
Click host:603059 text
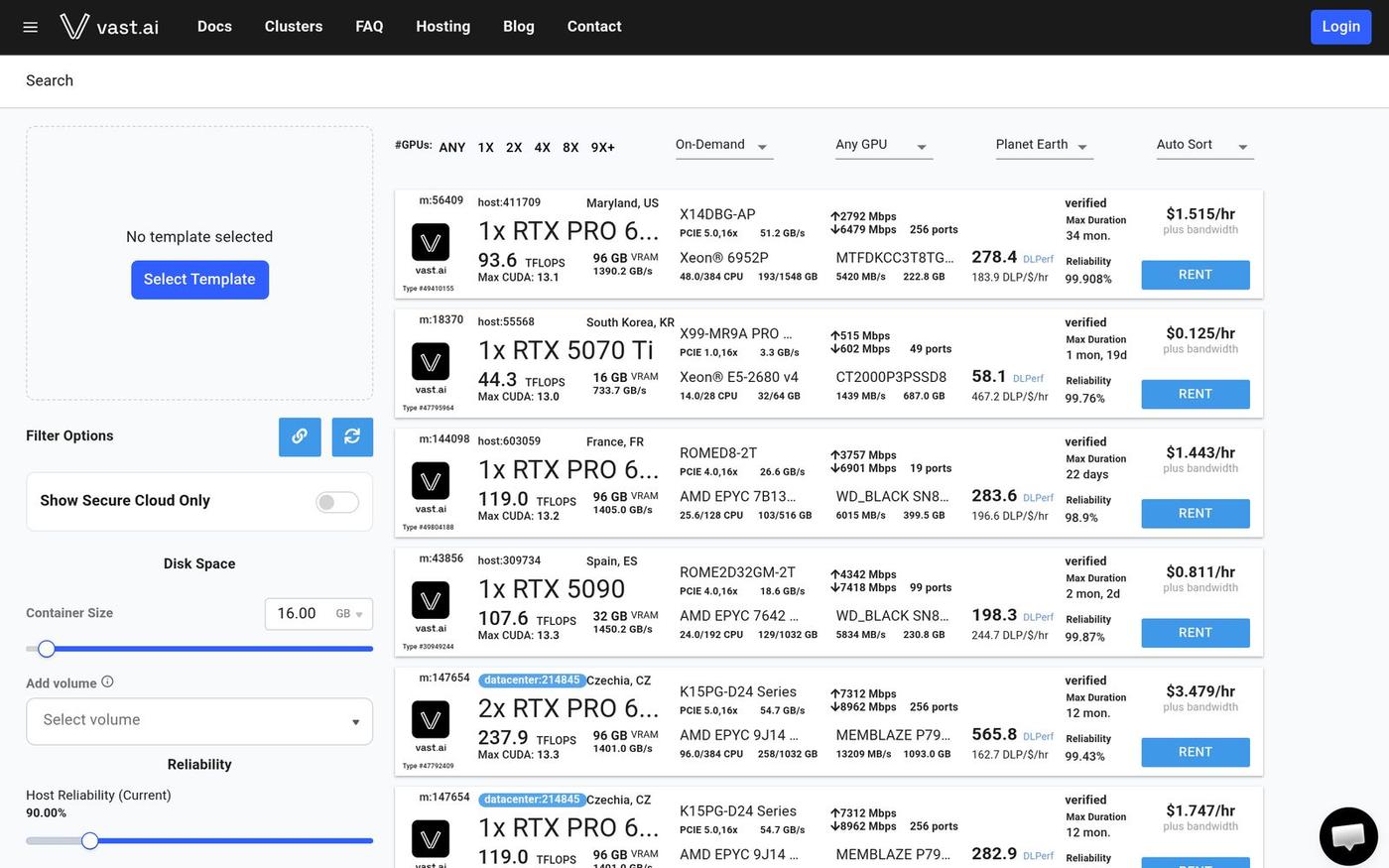509,441
